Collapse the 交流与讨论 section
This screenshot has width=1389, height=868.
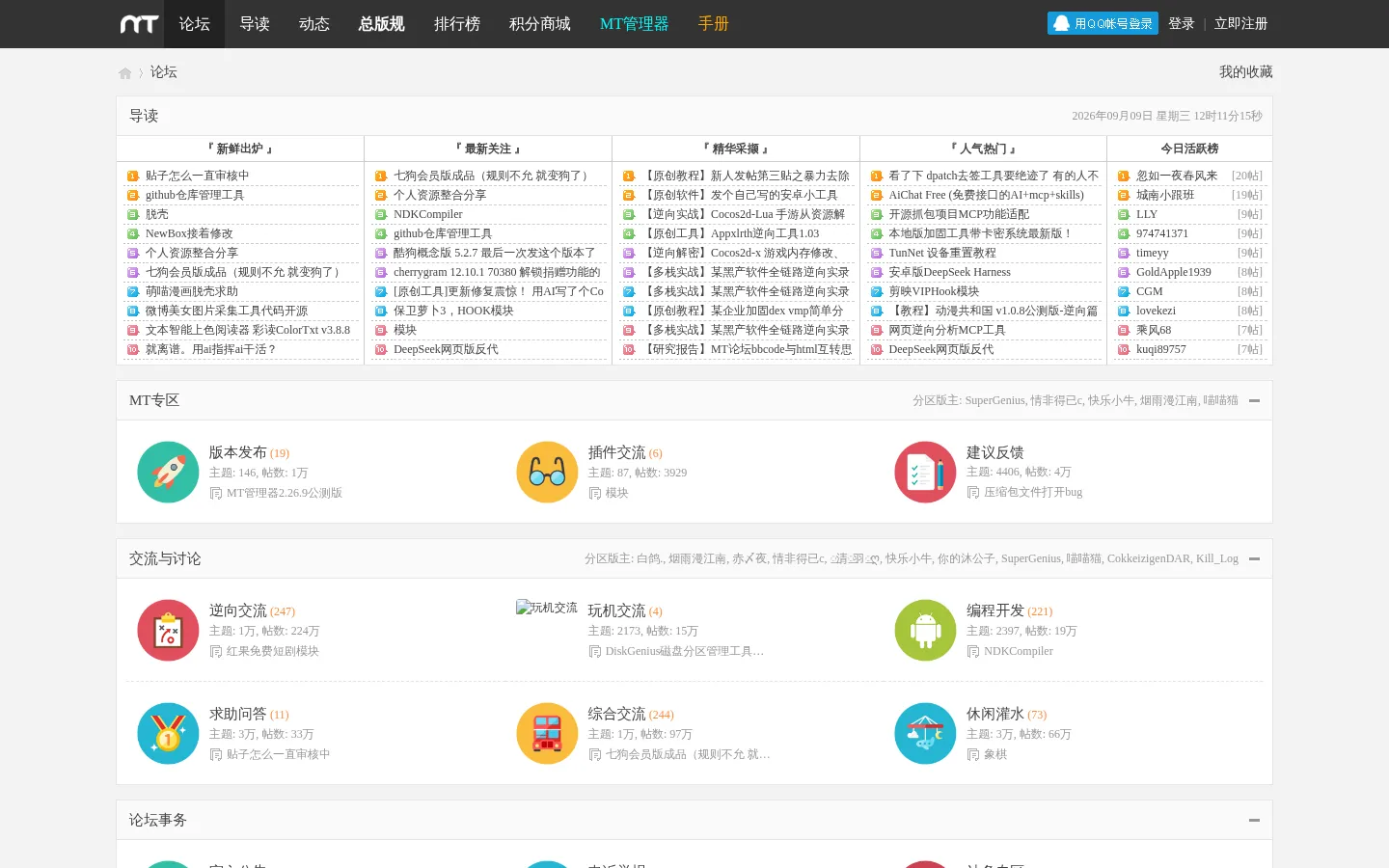[1254, 558]
